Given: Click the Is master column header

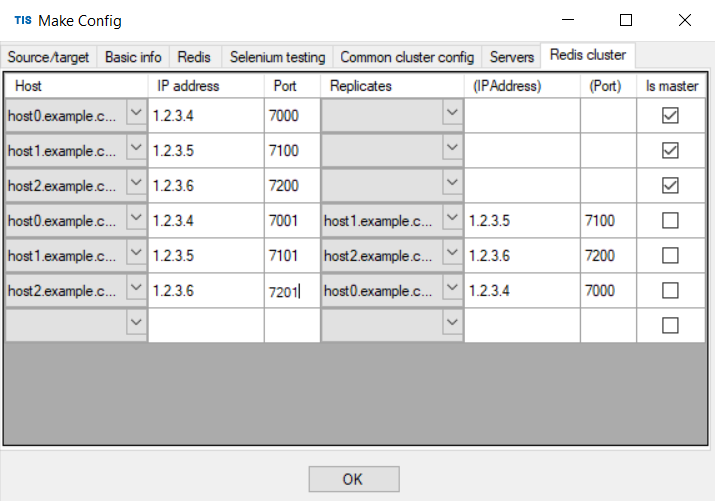Looking at the screenshot, I should [671, 86].
